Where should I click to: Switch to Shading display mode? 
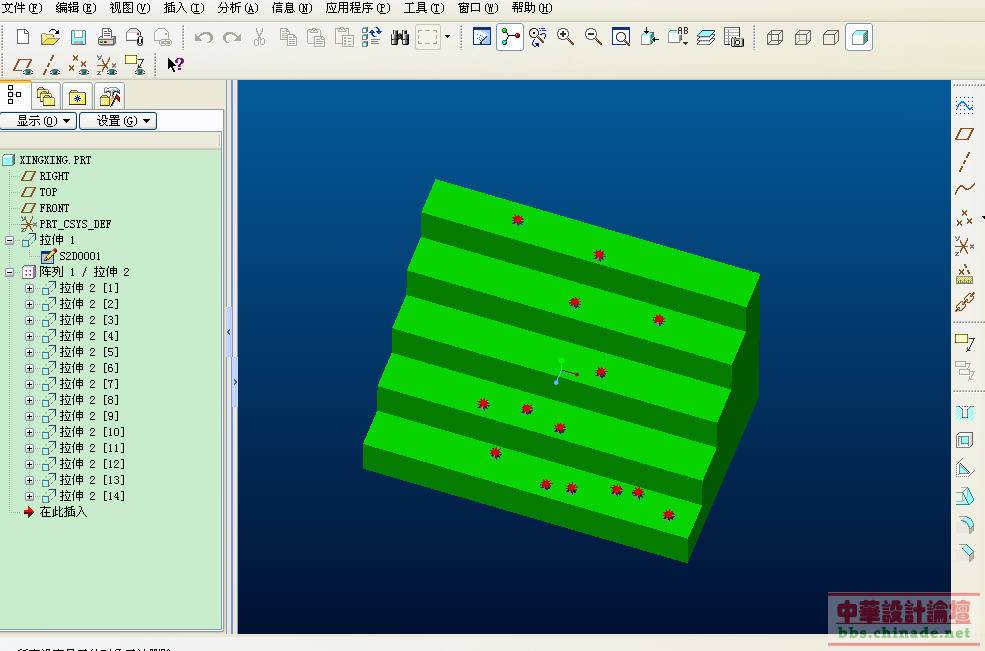click(x=858, y=38)
